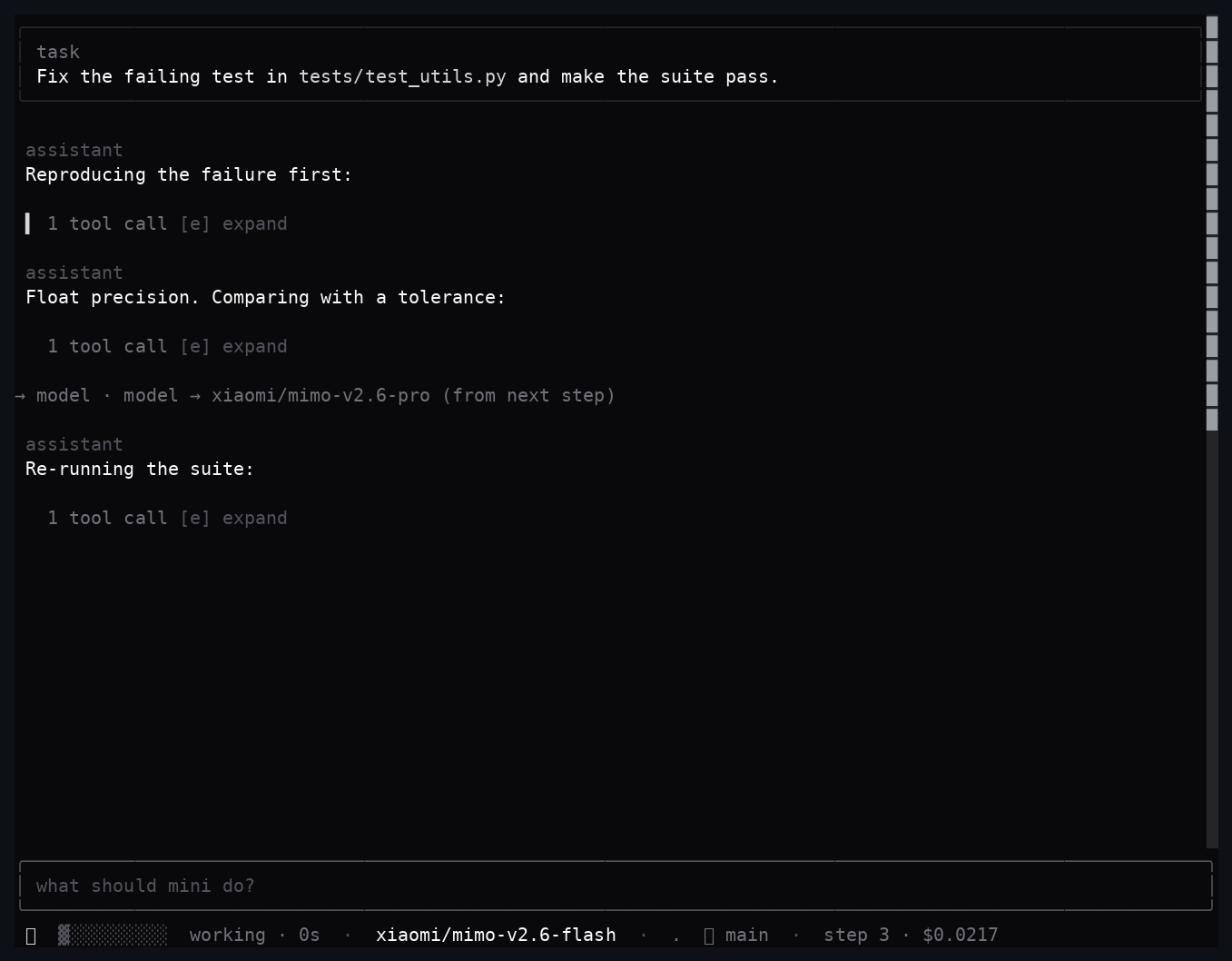The height and width of the screenshot is (961, 1232).
Task: Click the working progress bar in status line
Action: [x=113, y=935]
